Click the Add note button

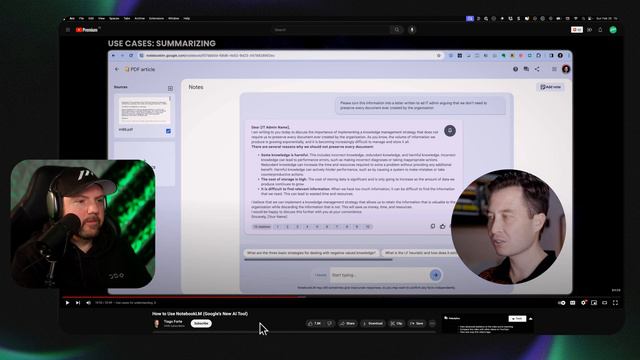tap(551, 87)
